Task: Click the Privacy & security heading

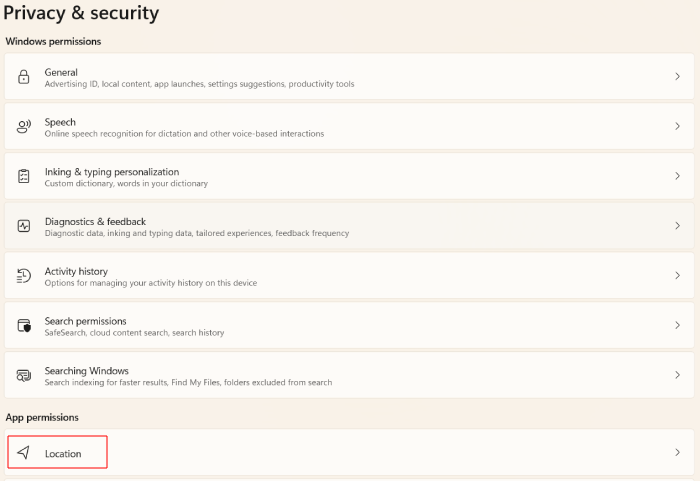Action: coord(81,14)
